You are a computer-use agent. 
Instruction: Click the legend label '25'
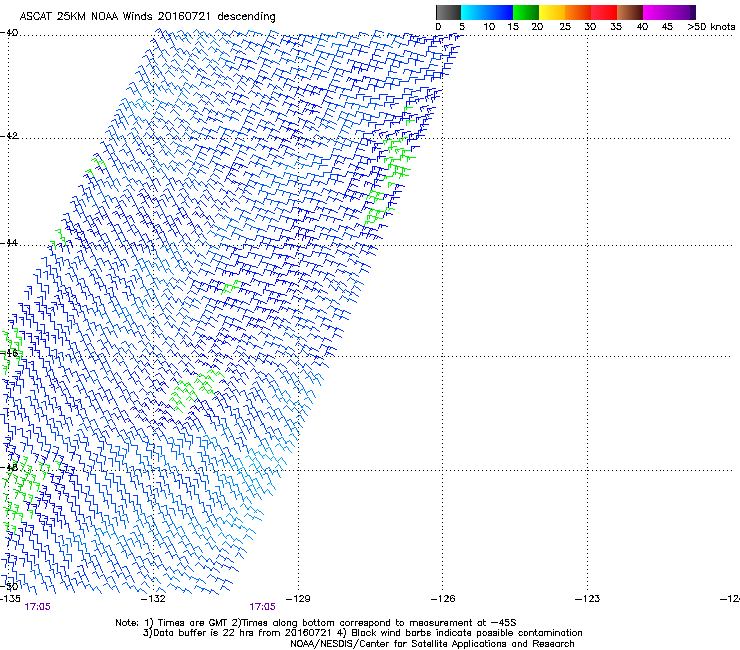coord(565,27)
